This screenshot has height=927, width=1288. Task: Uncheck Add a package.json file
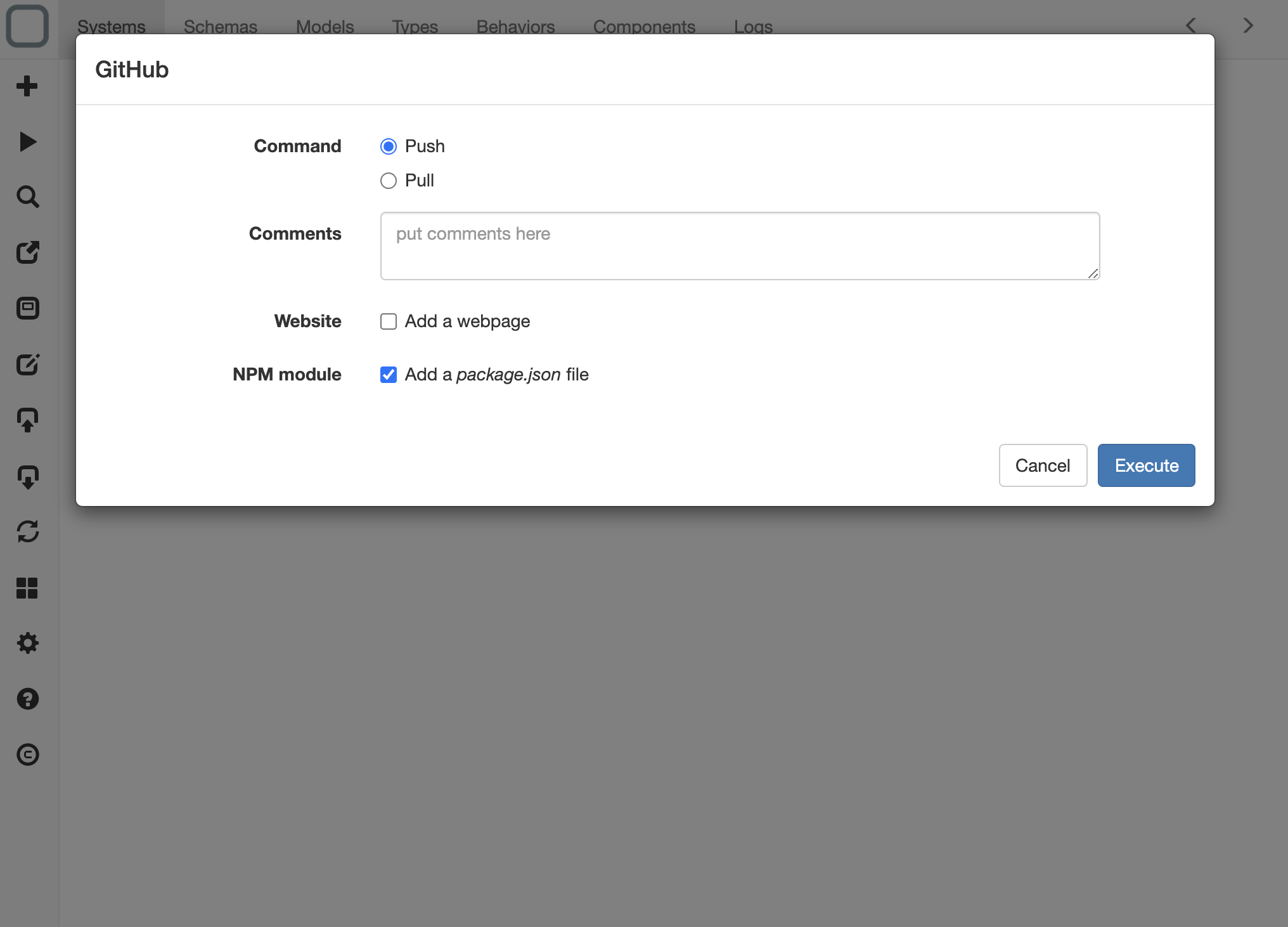[x=389, y=375]
